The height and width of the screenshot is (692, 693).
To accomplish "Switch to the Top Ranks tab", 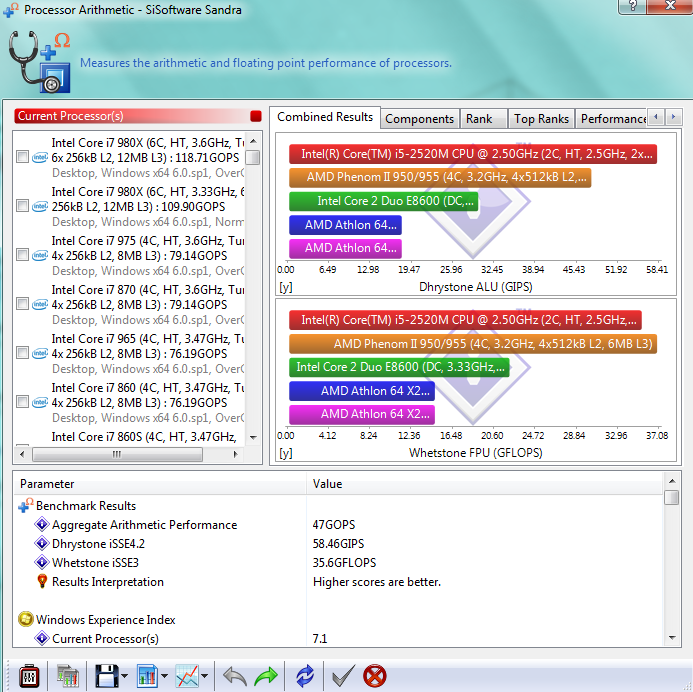I will 541,119.
